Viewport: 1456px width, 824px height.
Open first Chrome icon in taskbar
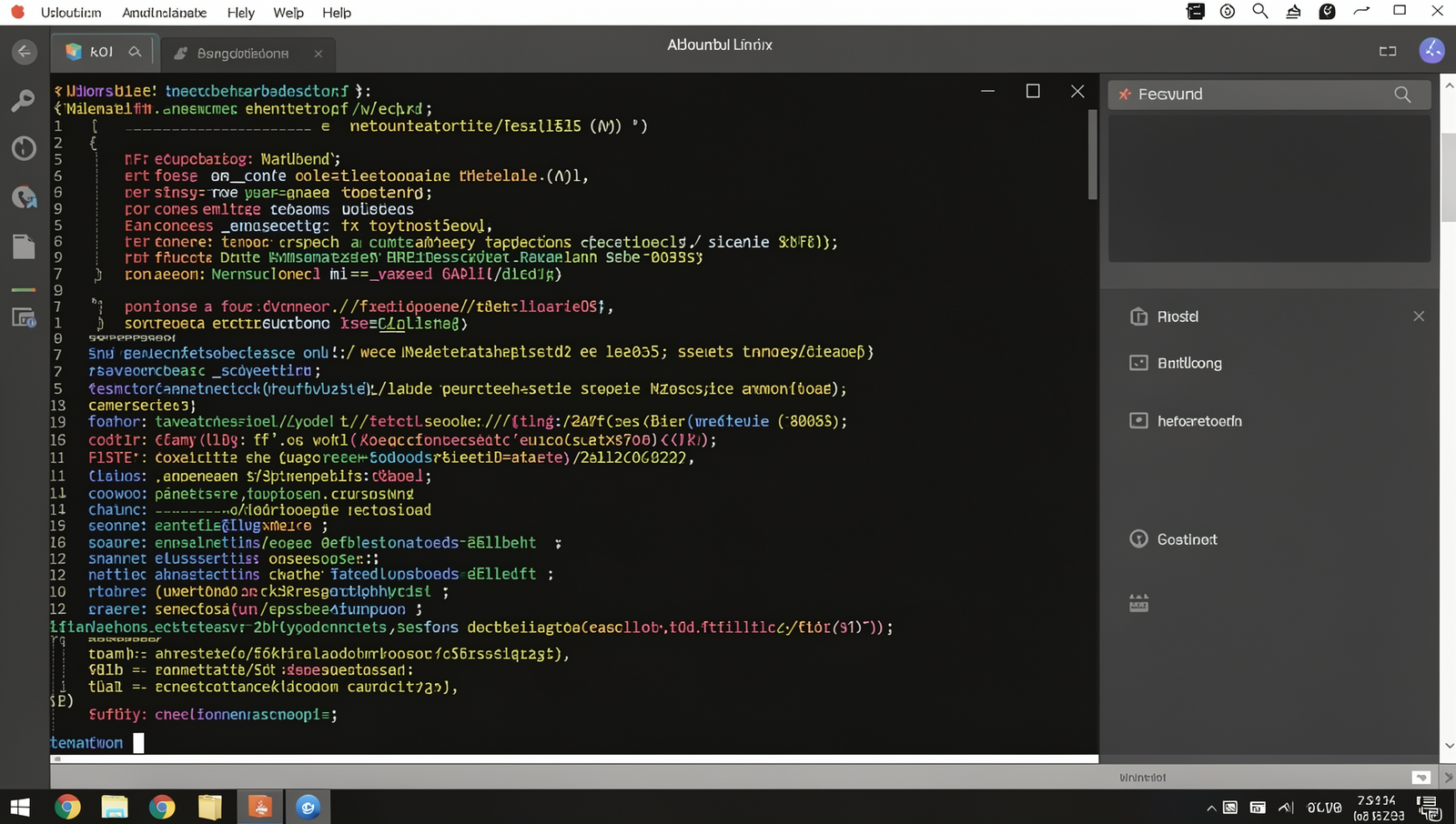[x=67, y=807]
